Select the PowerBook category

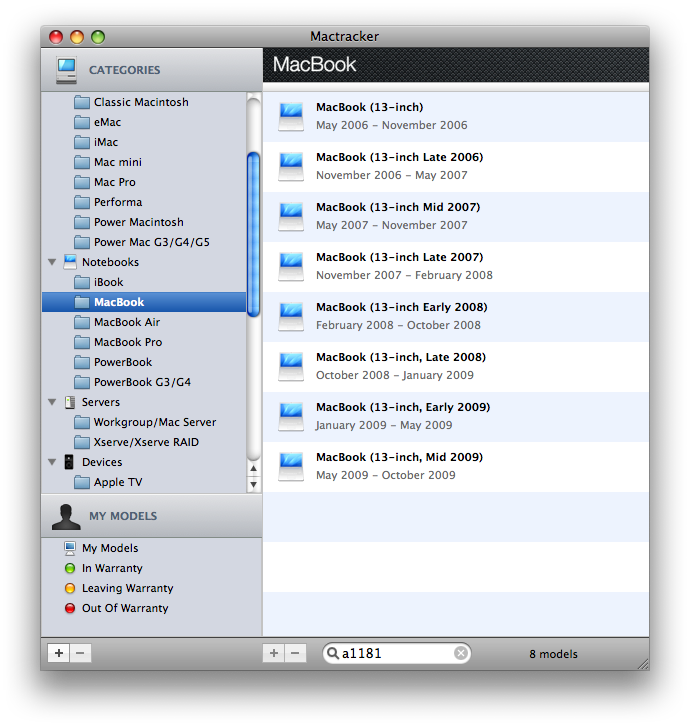click(144, 362)
